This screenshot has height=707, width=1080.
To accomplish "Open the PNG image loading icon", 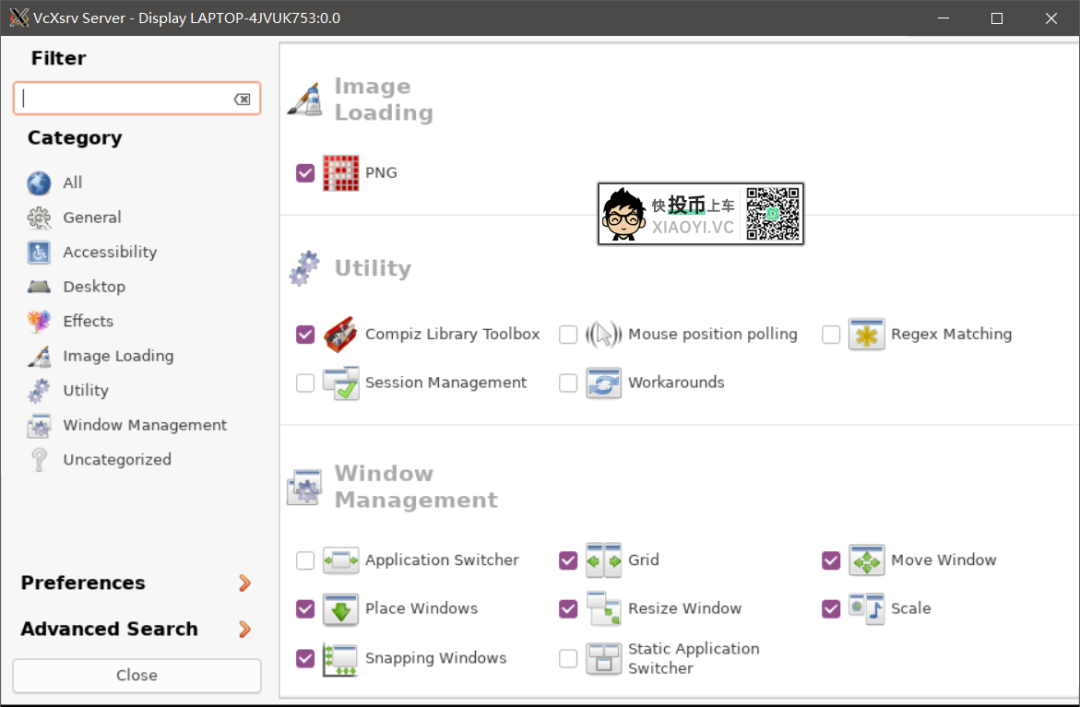I will 341,173.
